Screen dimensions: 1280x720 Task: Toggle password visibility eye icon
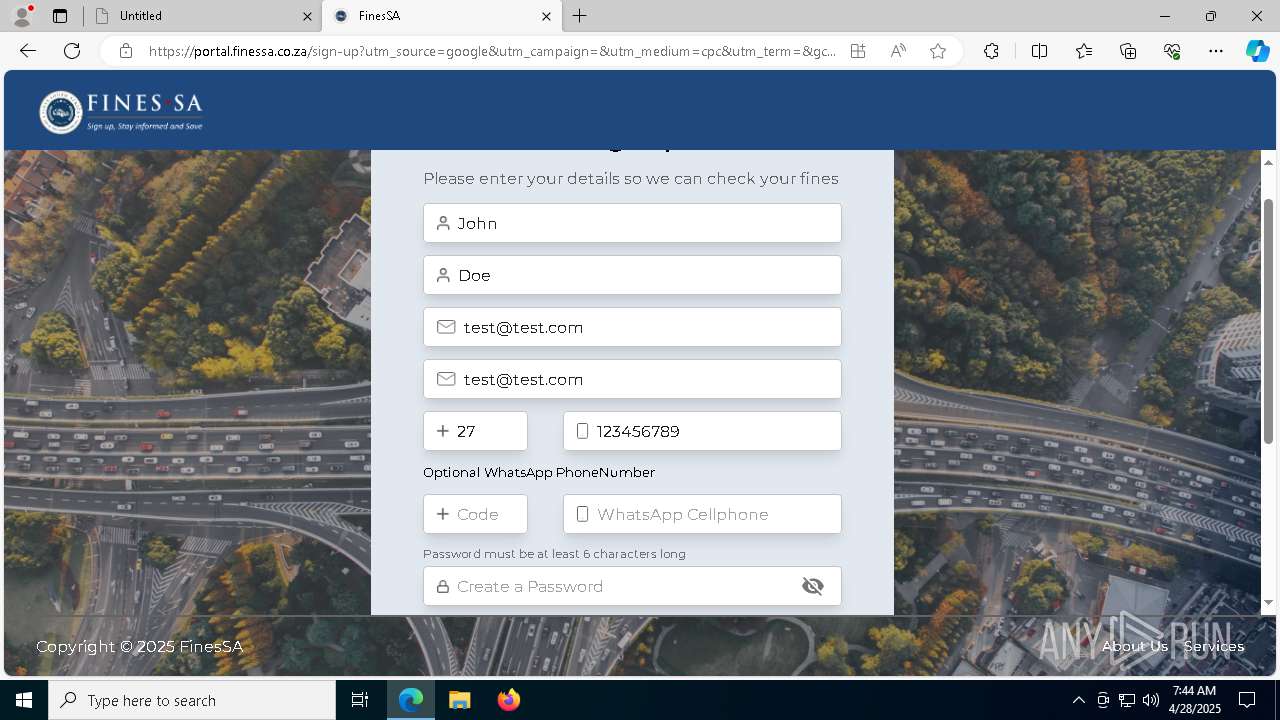tap(813, 586)
